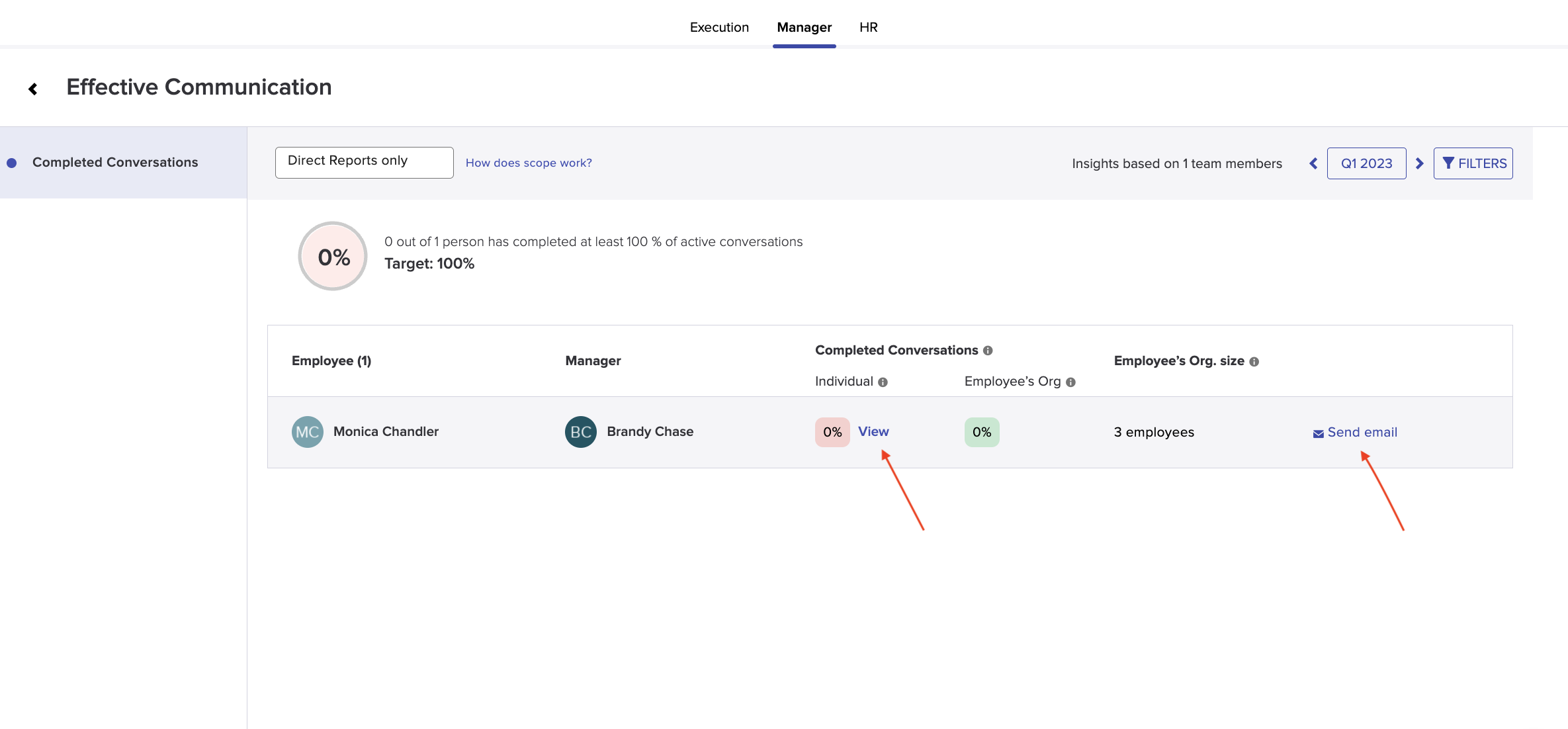Go to next quarter with right chevron

pyautogui.click(x=1419, y=163)
